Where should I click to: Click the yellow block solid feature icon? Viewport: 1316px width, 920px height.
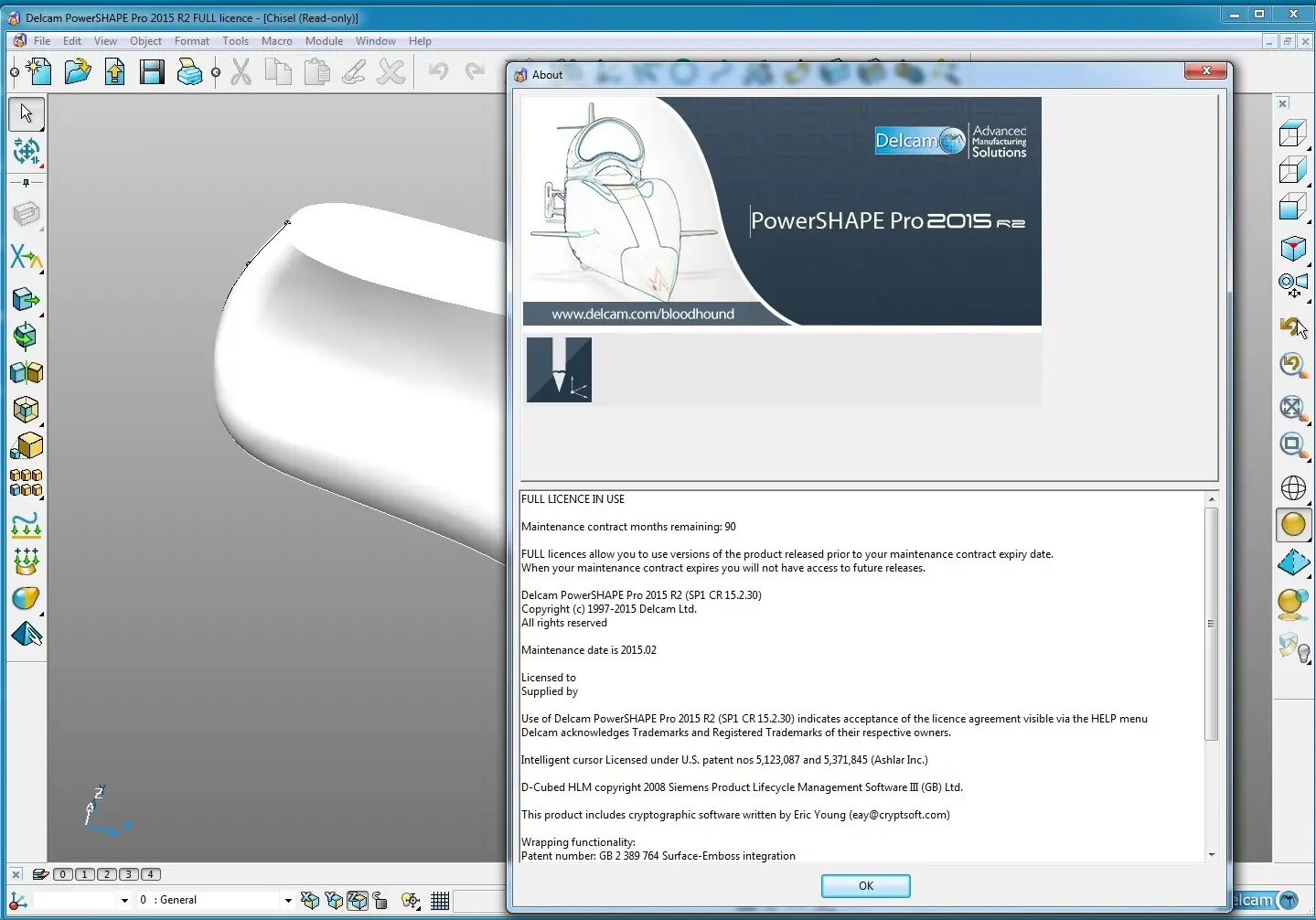27,446
